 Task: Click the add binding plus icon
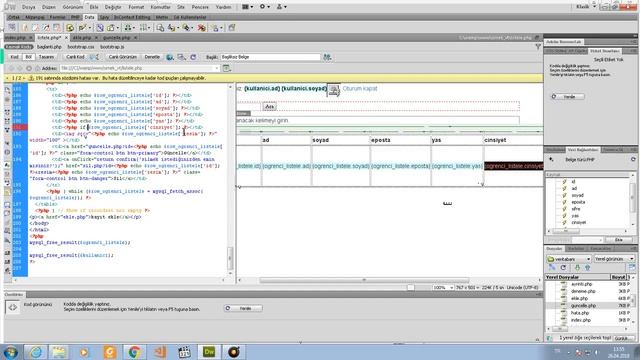click(x=551, y=160)
